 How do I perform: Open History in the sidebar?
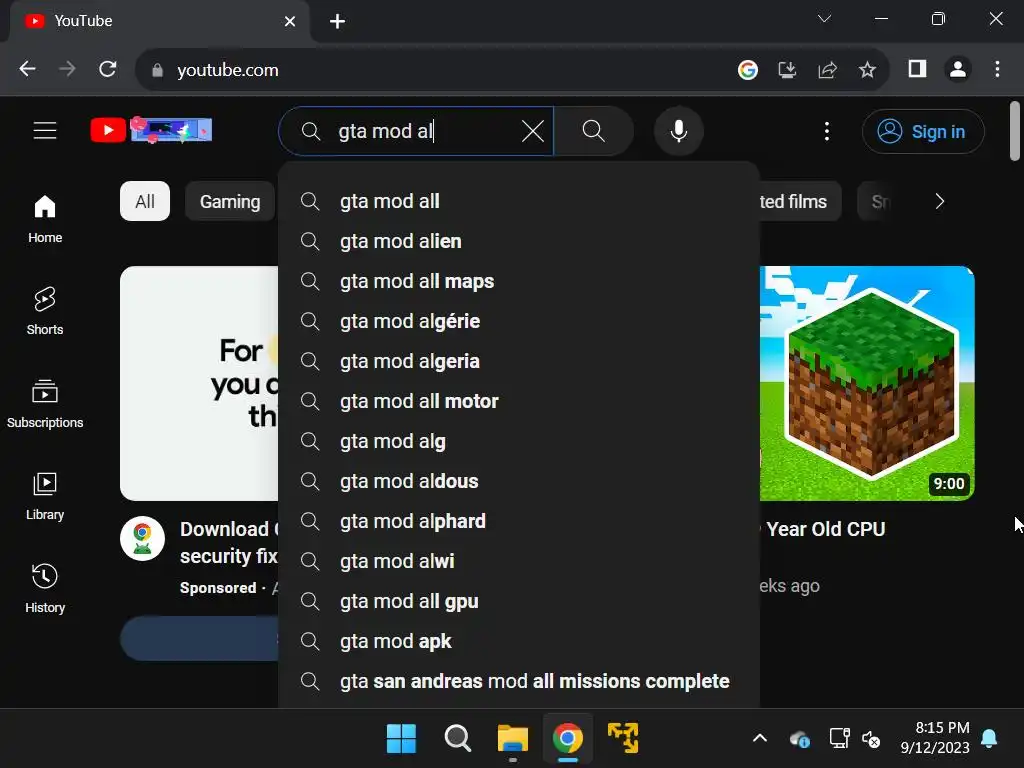click(x=45, y=589)
